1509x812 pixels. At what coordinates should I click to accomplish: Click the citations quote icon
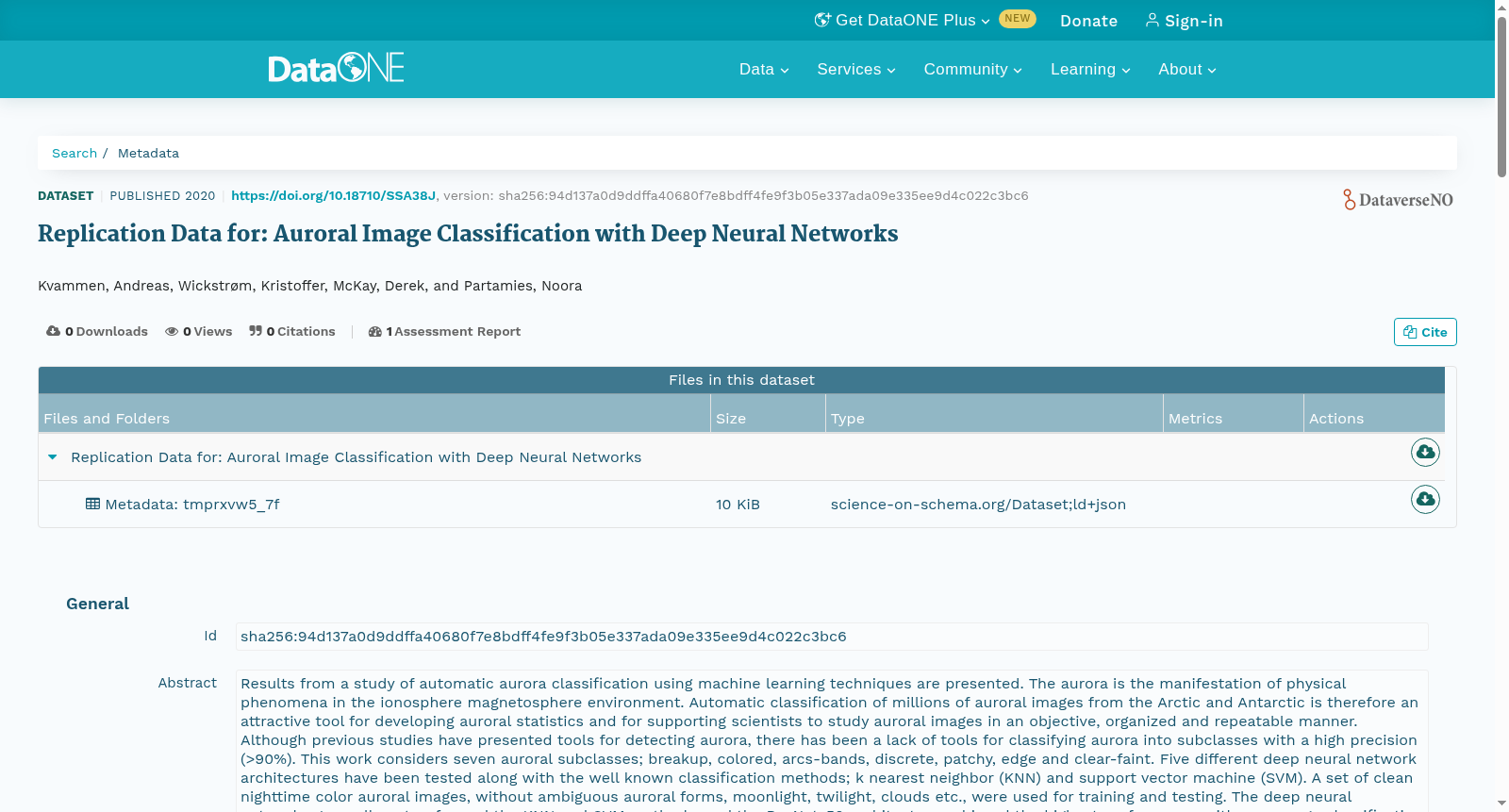pyautogui.click(x=256, y=331)
